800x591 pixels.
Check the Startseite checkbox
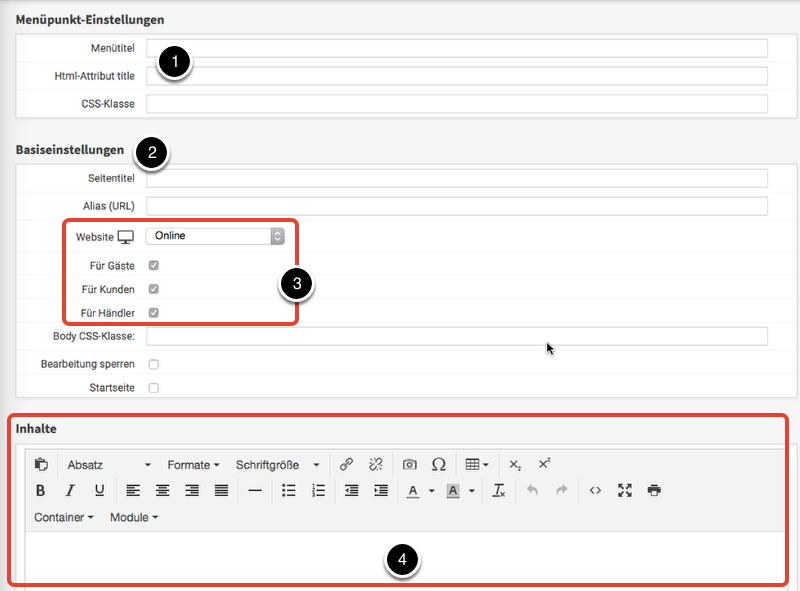pos(153,388)
